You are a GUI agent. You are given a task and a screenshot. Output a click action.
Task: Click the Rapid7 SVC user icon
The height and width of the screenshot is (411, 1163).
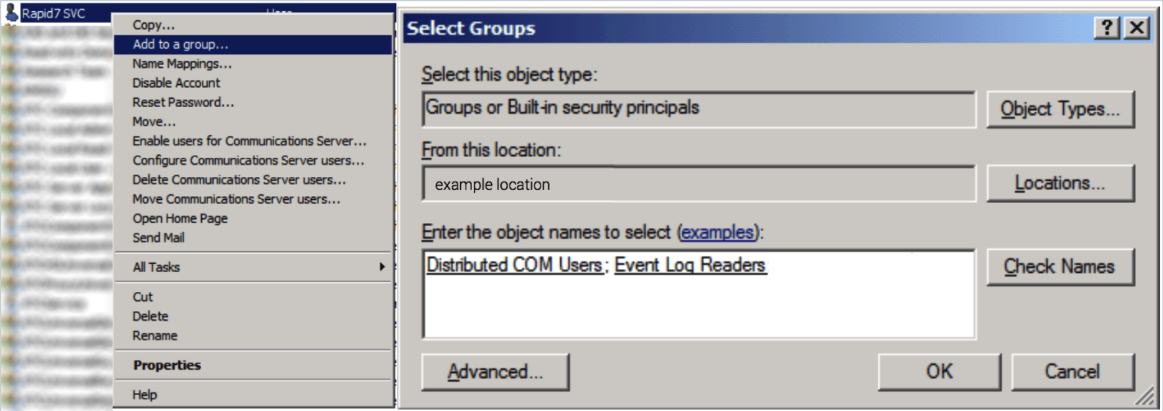[12, 14]
